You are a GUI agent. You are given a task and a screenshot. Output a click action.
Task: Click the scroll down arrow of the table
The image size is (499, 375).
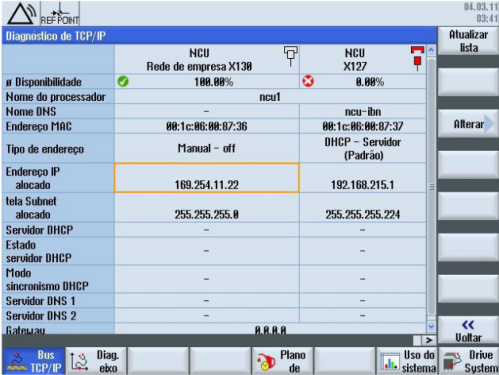tap(431, 326)
